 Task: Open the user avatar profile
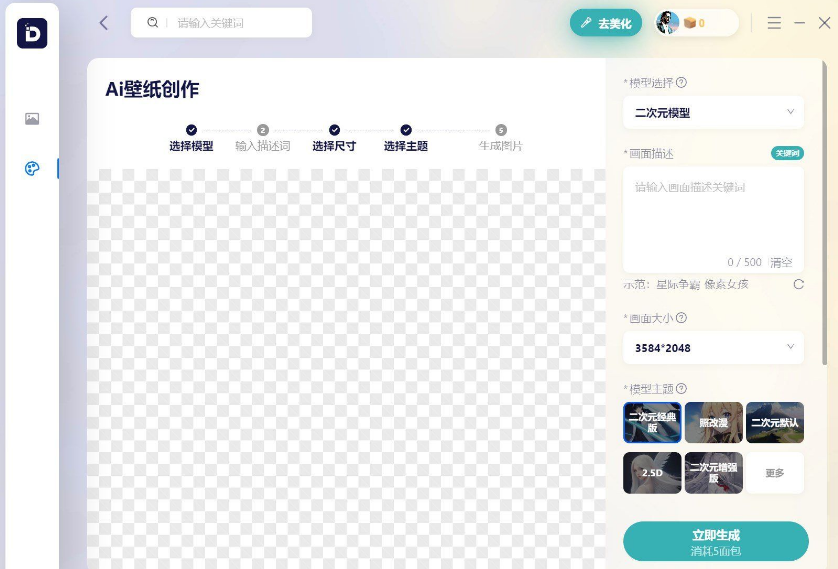click(667, 23)
